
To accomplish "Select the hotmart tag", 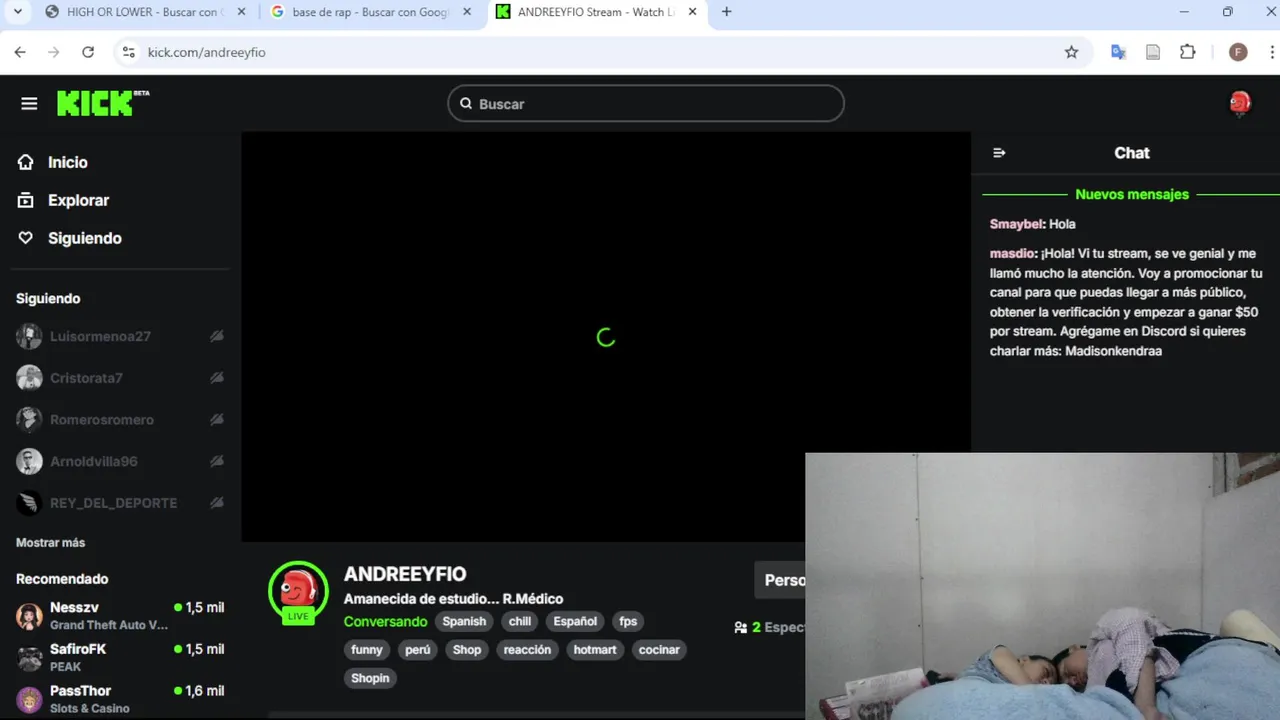I will click(595, 649).
